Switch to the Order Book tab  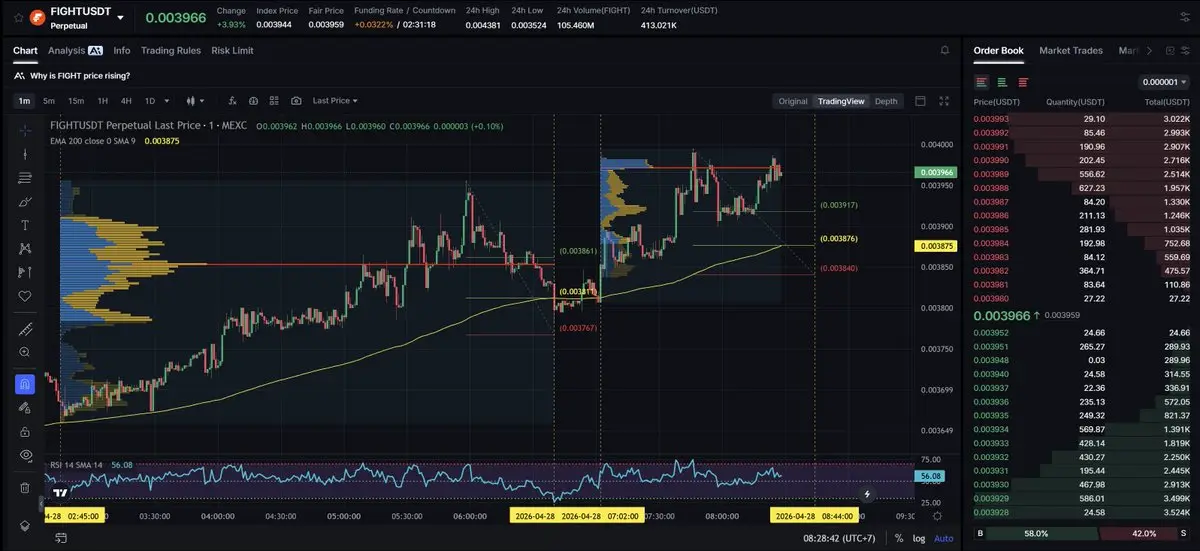[x=998, y=50]
